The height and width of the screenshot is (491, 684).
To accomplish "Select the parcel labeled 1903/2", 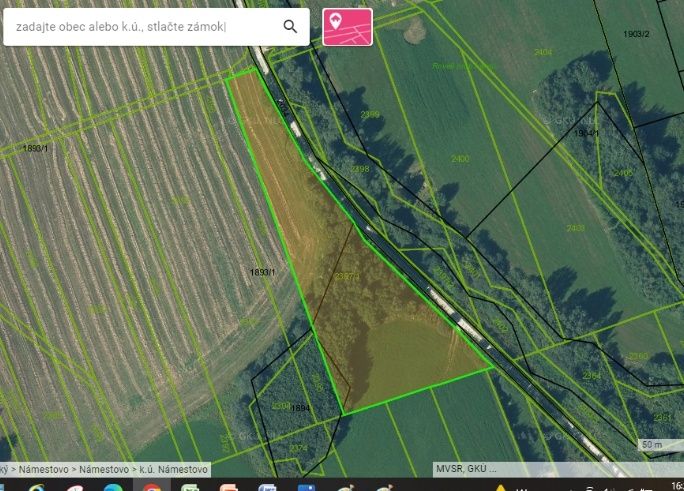I will [x=636, y=34].
